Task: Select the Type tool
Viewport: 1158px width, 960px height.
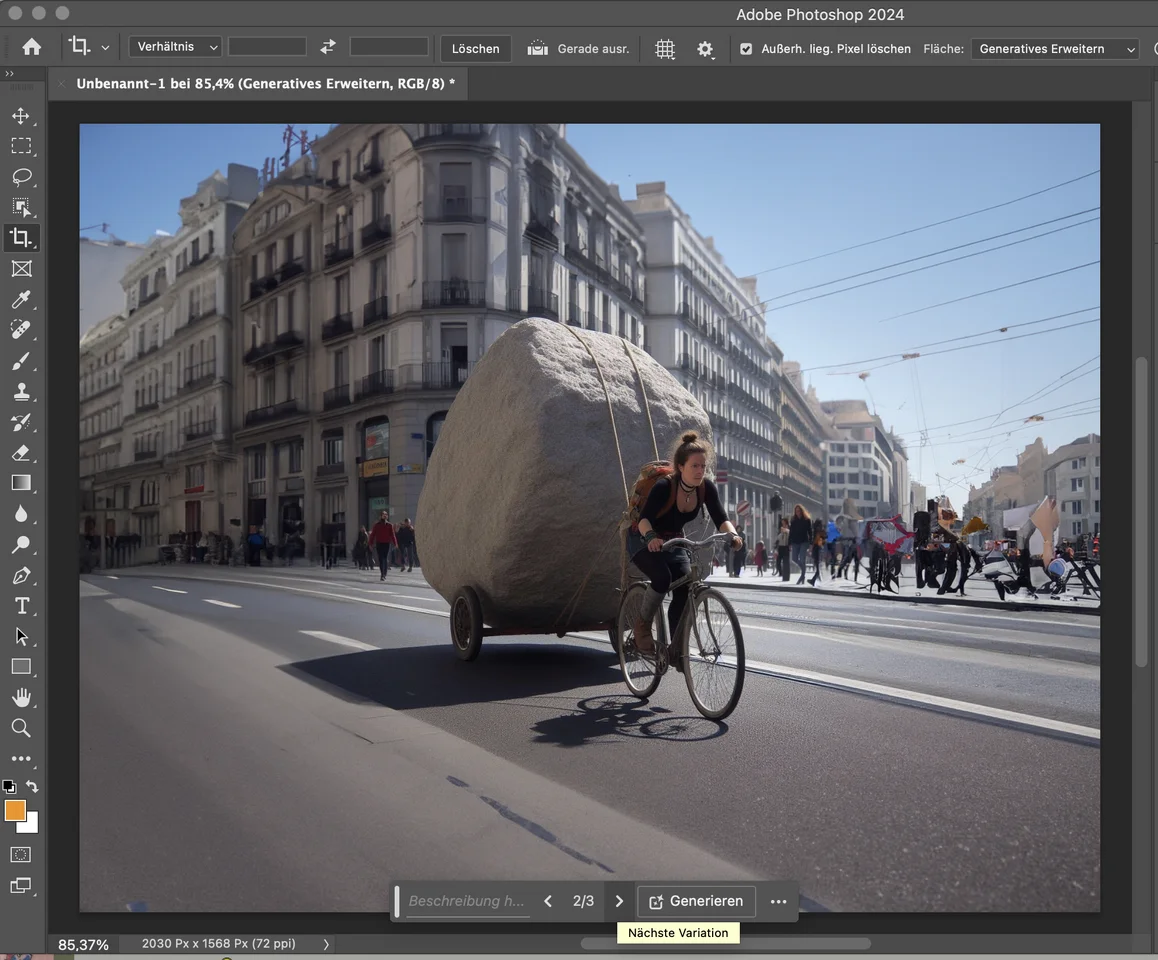Action: click(21, 606)
